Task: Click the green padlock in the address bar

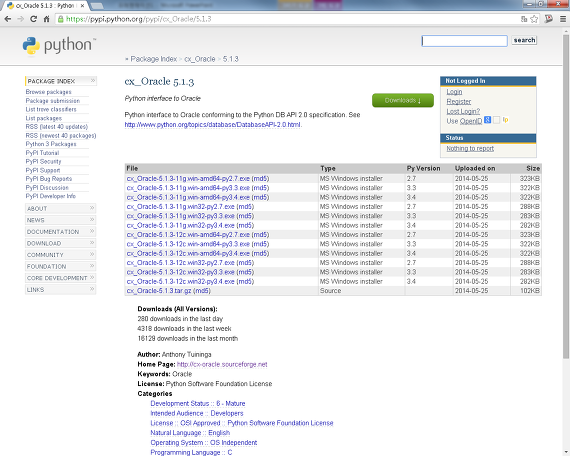Action: [x=61, y=19]
